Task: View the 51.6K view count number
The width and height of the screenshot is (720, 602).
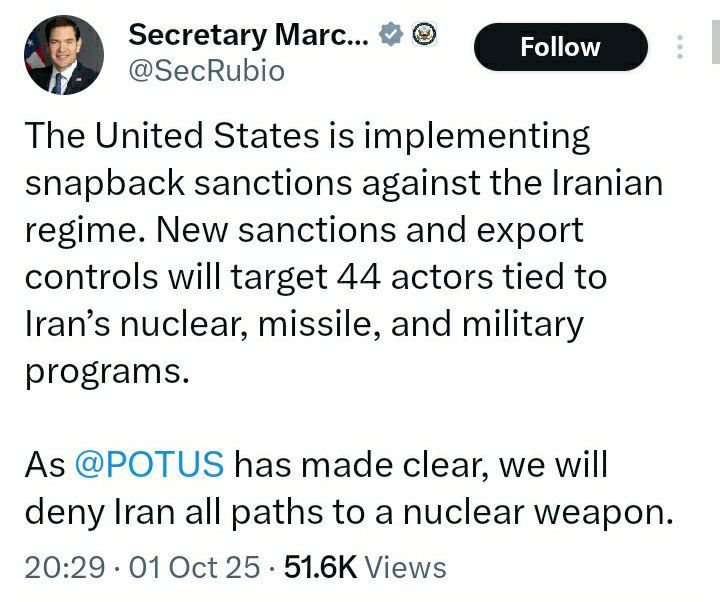Action: coord(321,567)
